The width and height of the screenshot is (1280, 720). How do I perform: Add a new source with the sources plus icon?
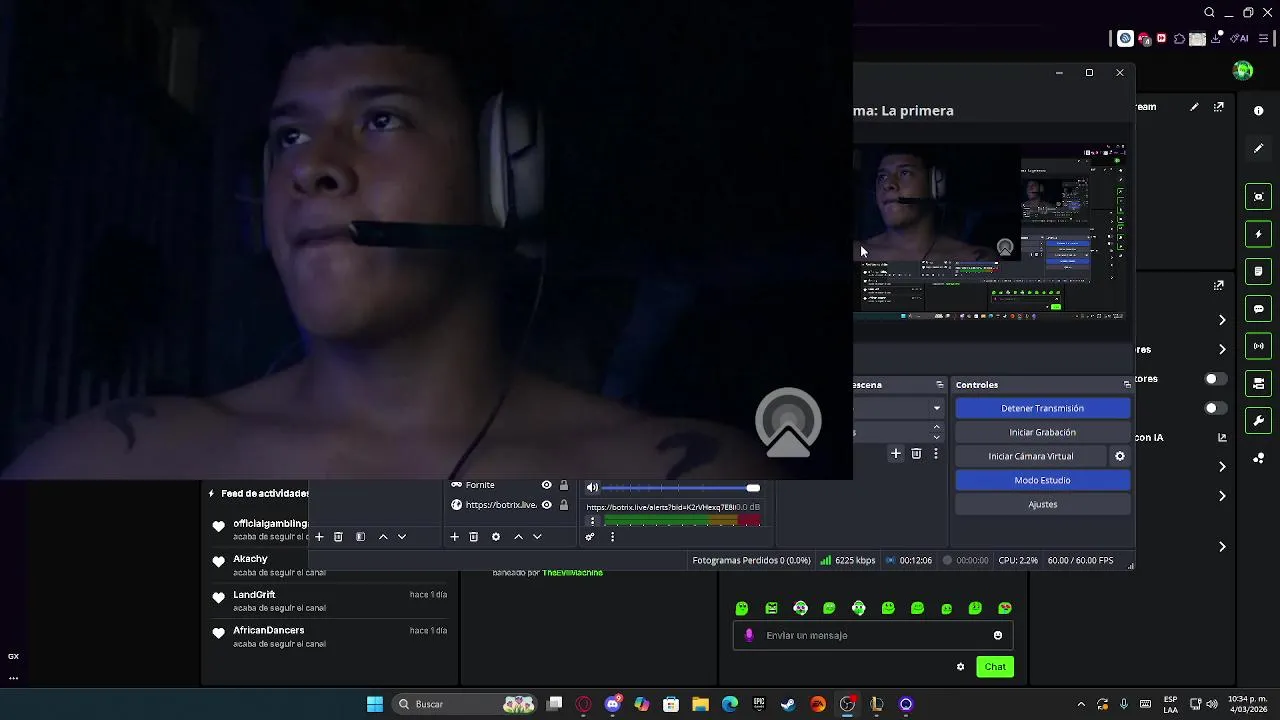tap(454, 537)
